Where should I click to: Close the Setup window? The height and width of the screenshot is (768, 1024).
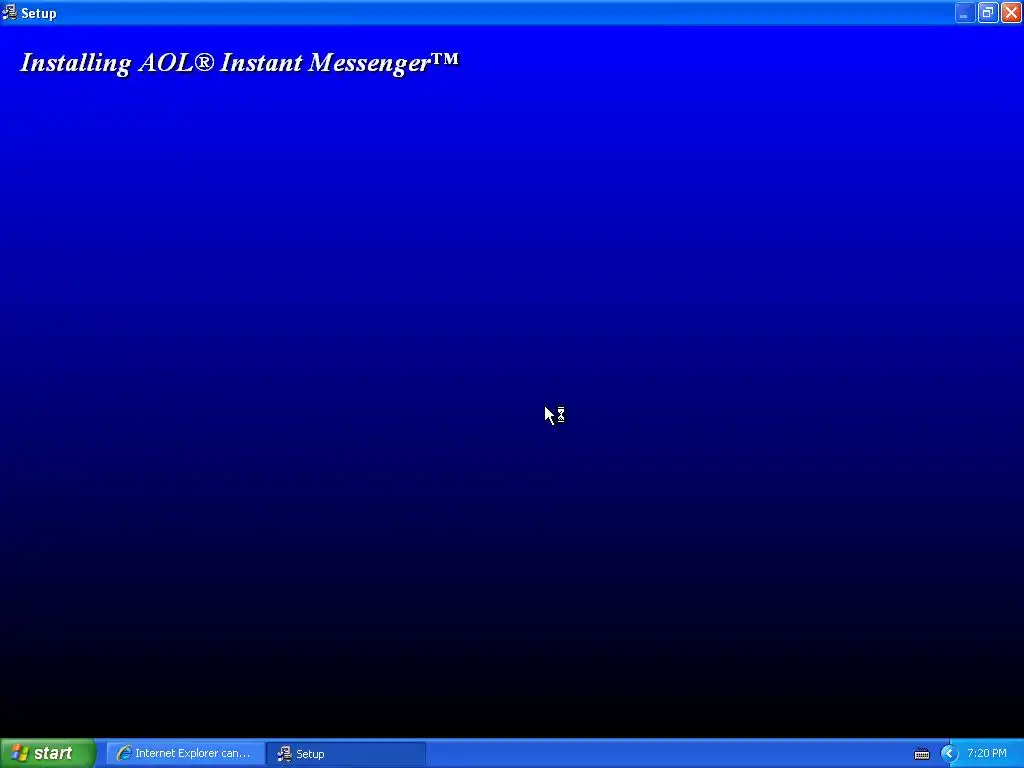[1011, 13]
